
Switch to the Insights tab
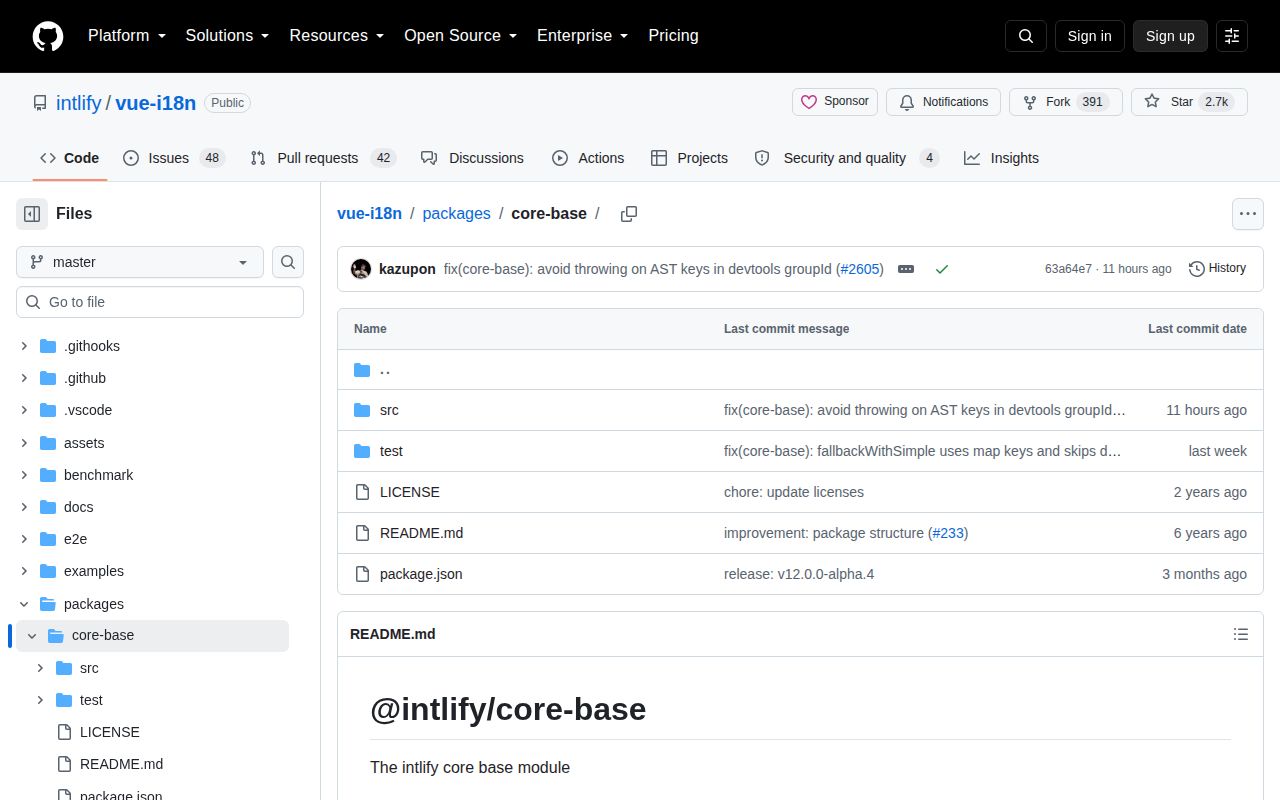[1001, 158]
